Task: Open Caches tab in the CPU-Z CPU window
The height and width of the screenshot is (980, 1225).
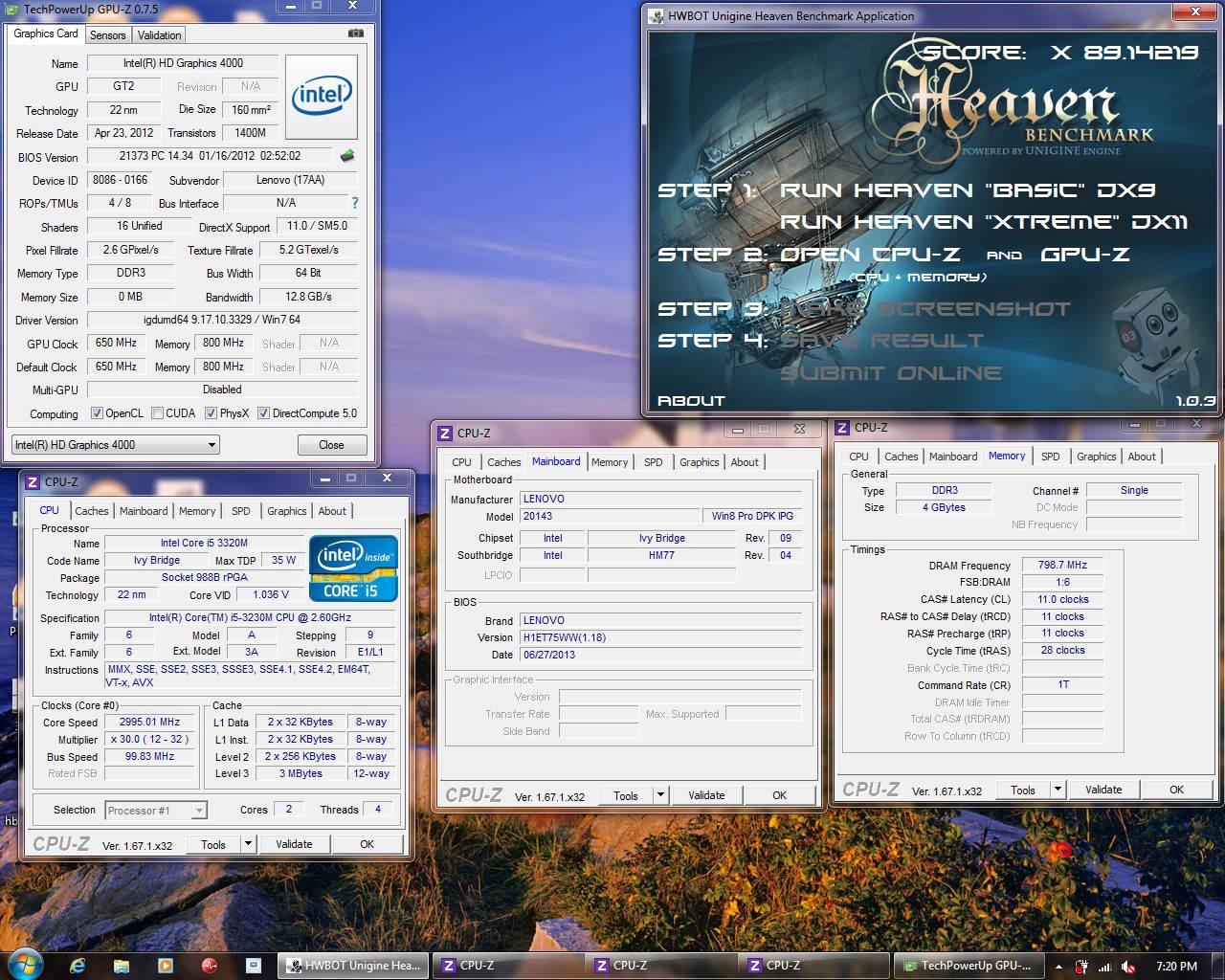Action: pyautogui.click(x=92, y=511)
